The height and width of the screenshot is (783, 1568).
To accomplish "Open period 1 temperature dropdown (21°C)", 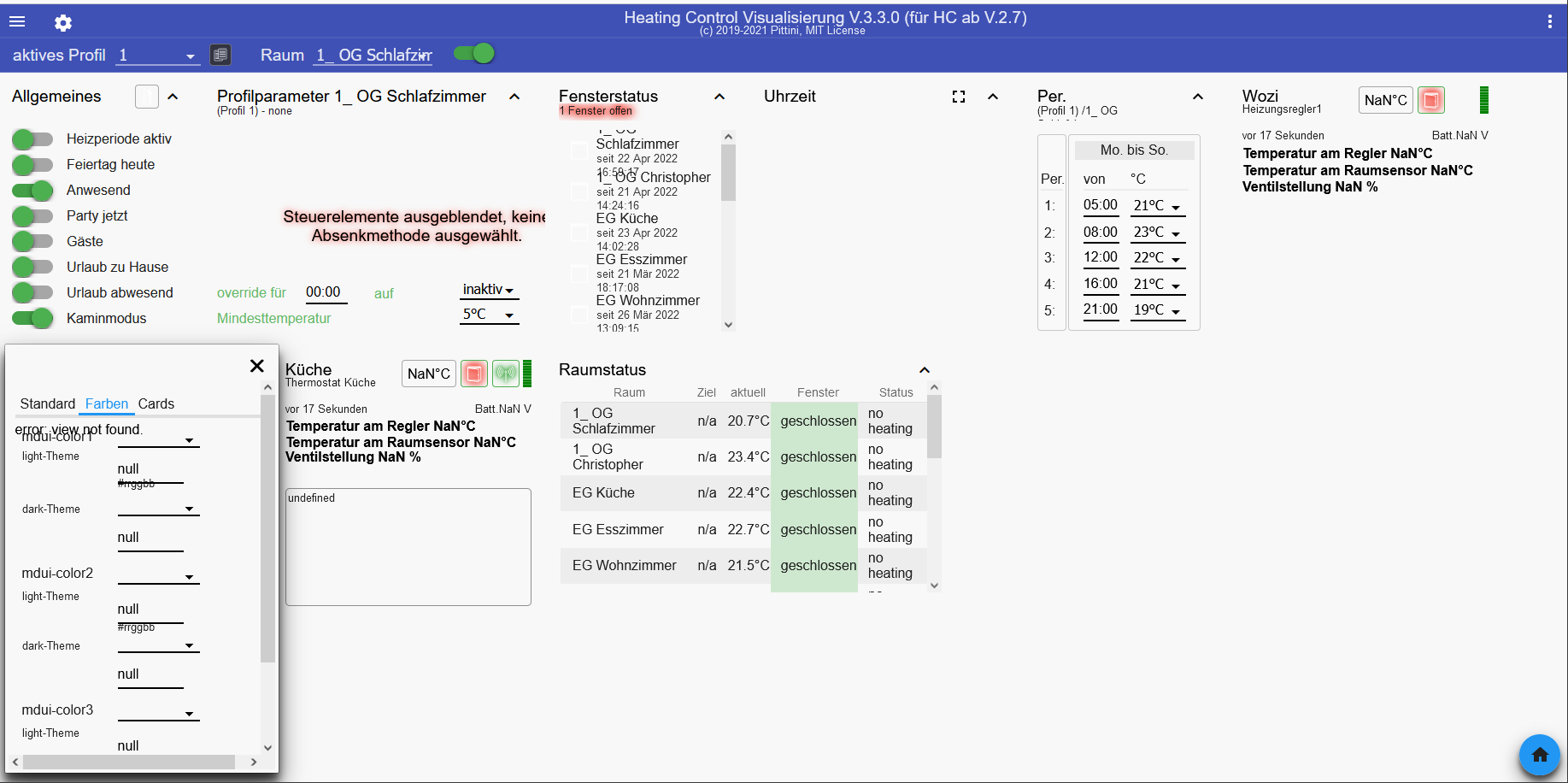I will 1157,206.
